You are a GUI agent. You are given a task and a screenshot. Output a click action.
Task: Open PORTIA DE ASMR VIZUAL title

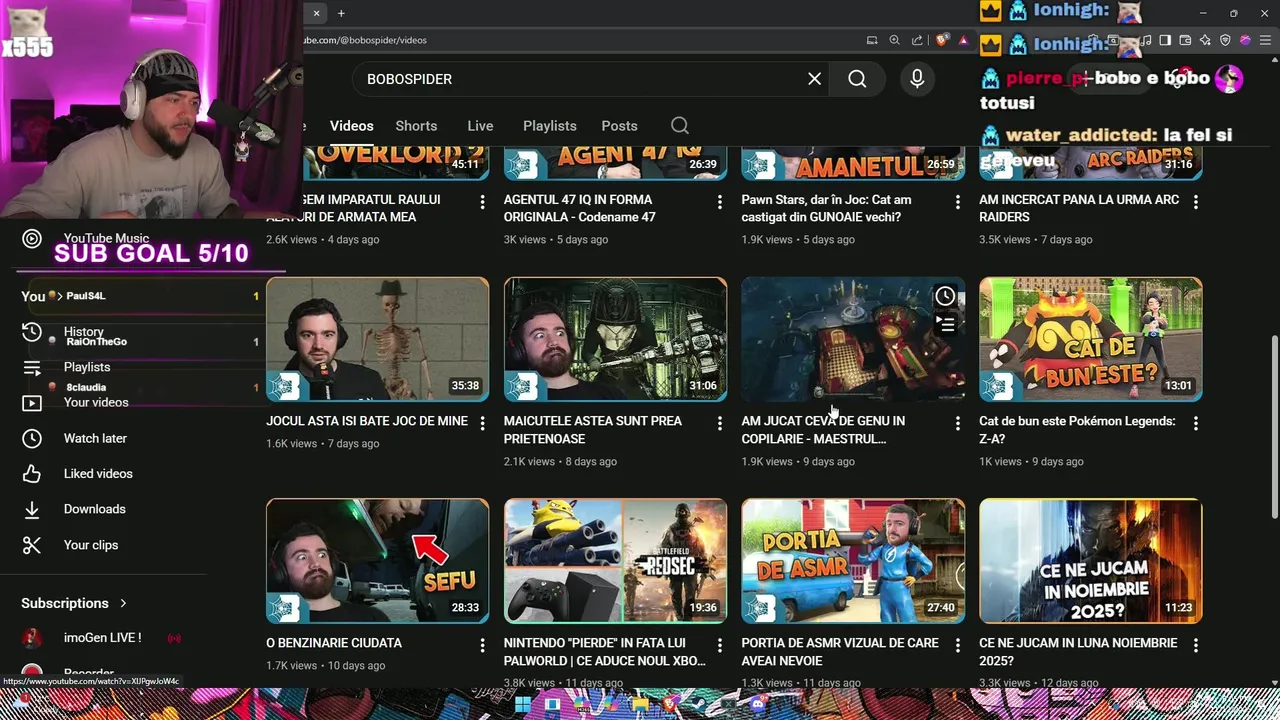(839, 652)
